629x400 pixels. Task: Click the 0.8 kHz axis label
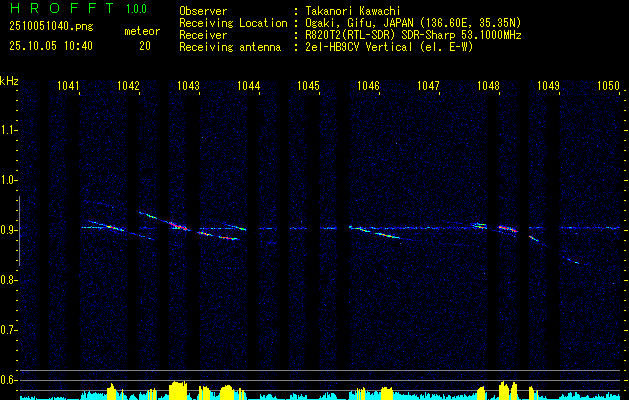(8, 280)
